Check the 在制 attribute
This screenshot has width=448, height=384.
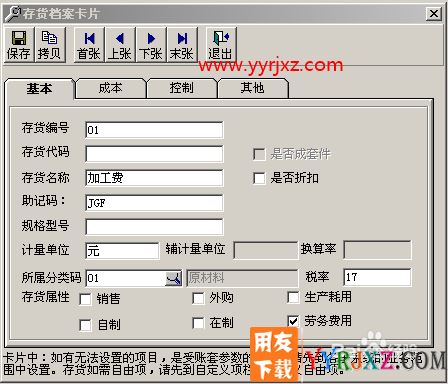198,323
